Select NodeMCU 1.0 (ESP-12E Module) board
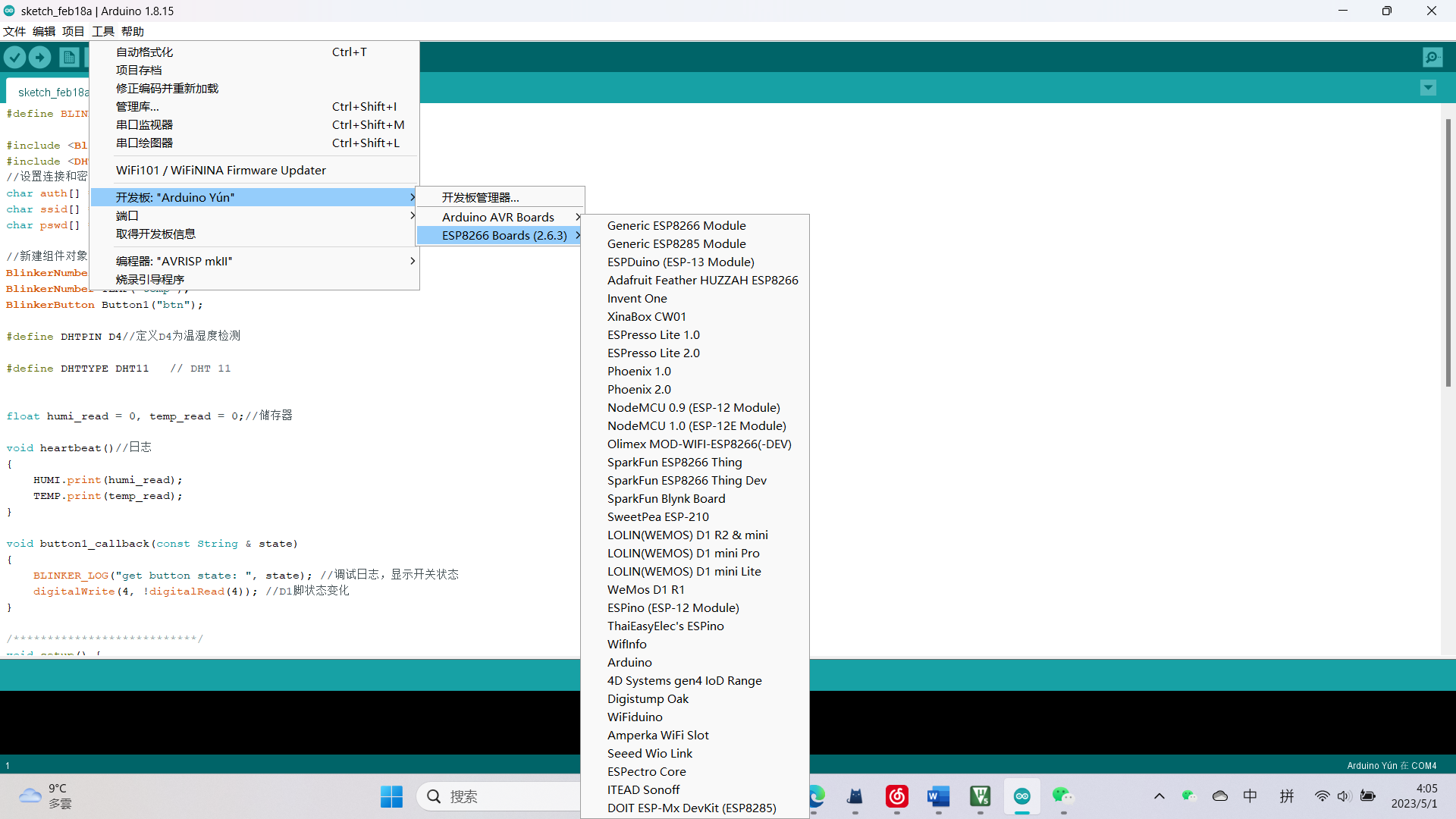This screenshot has width=1456, height=819. (x=696, y=426)
